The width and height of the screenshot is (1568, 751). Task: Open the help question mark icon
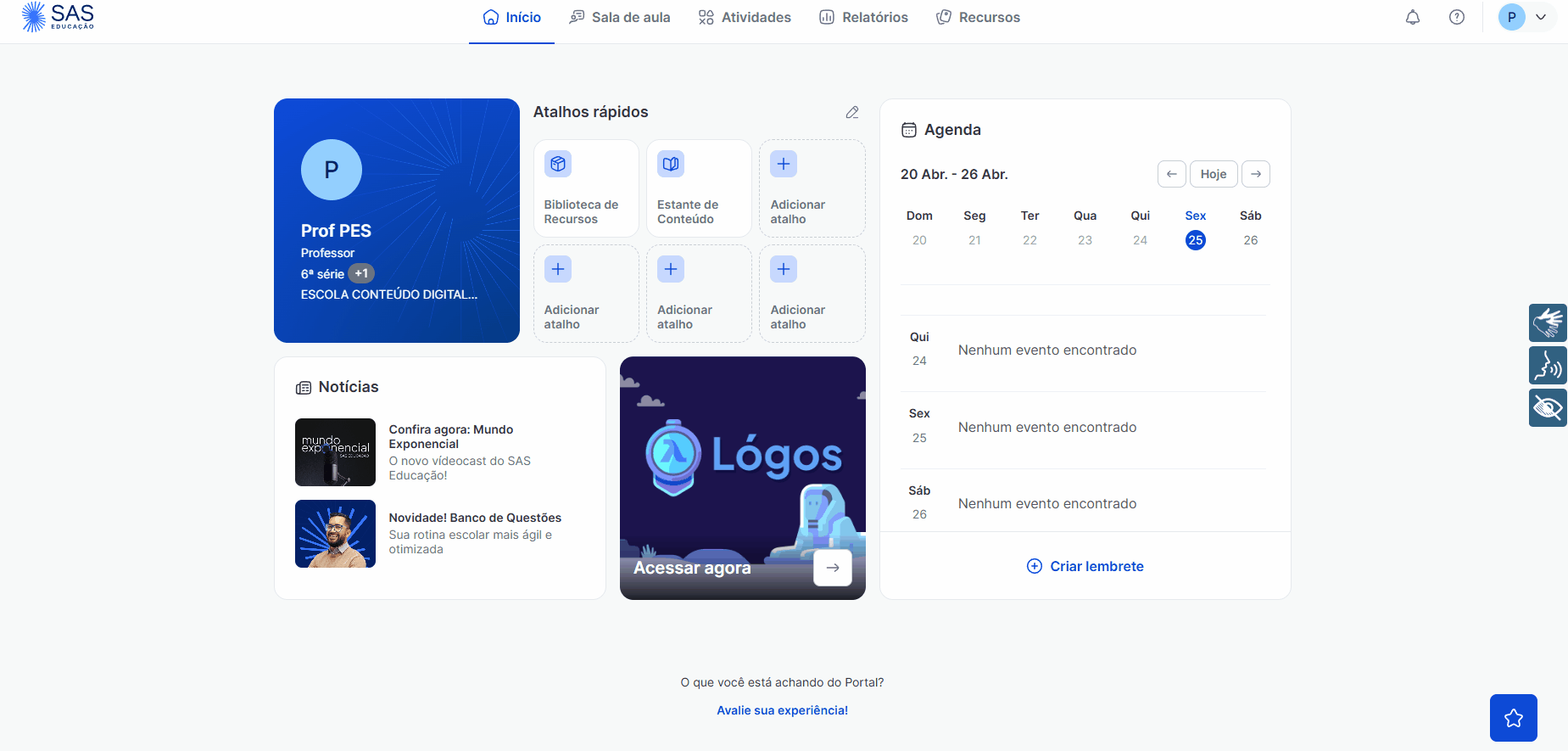1456,17
